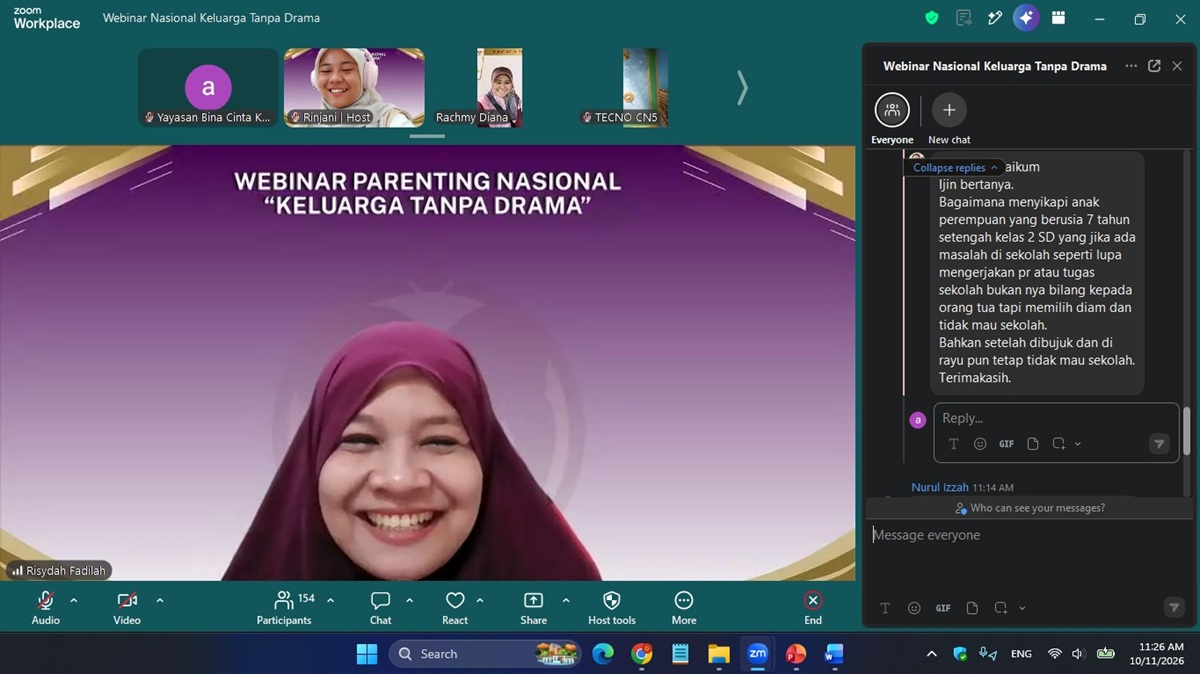This screenshot has width=1200, height=674.
Task: Open the React heart menu
Action: (x=455, y=607)
